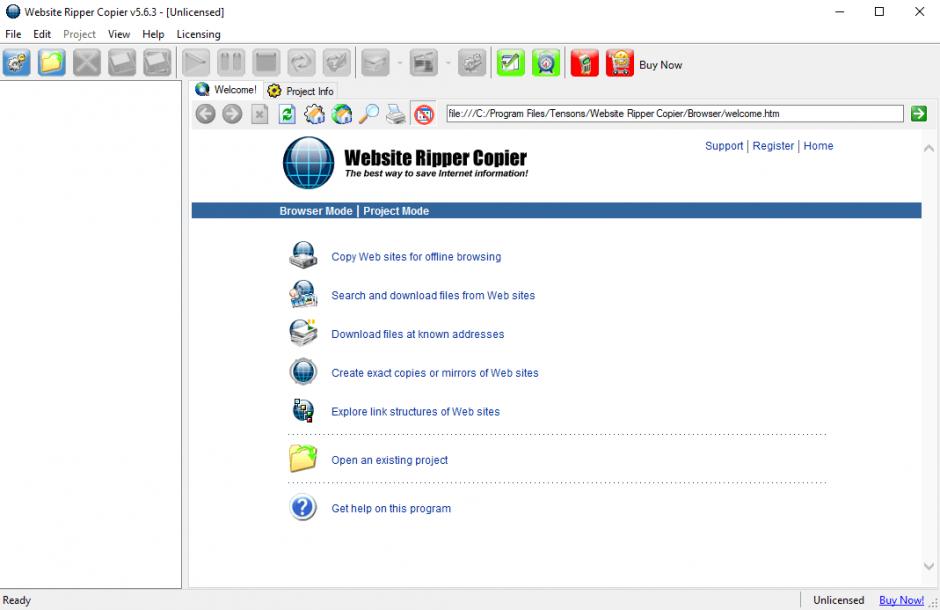Open the Support link
The width and height of the screenshot is (940, 610).
point(724,146)
